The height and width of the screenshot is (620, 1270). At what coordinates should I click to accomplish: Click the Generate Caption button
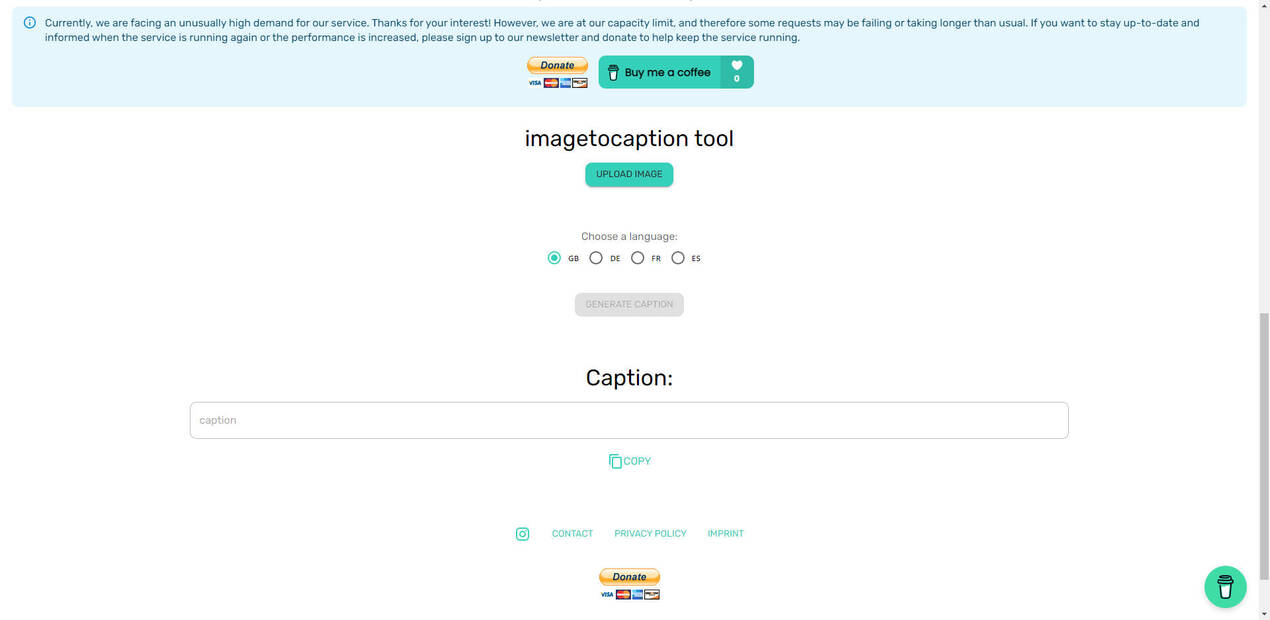tap(628, 304)
